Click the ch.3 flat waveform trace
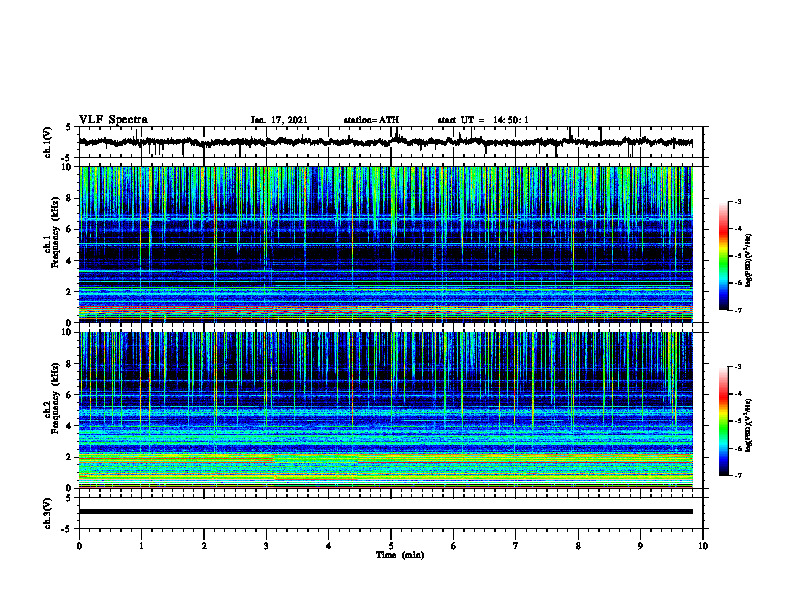Viewport: 792px width, 612px height. click(385, 512)
